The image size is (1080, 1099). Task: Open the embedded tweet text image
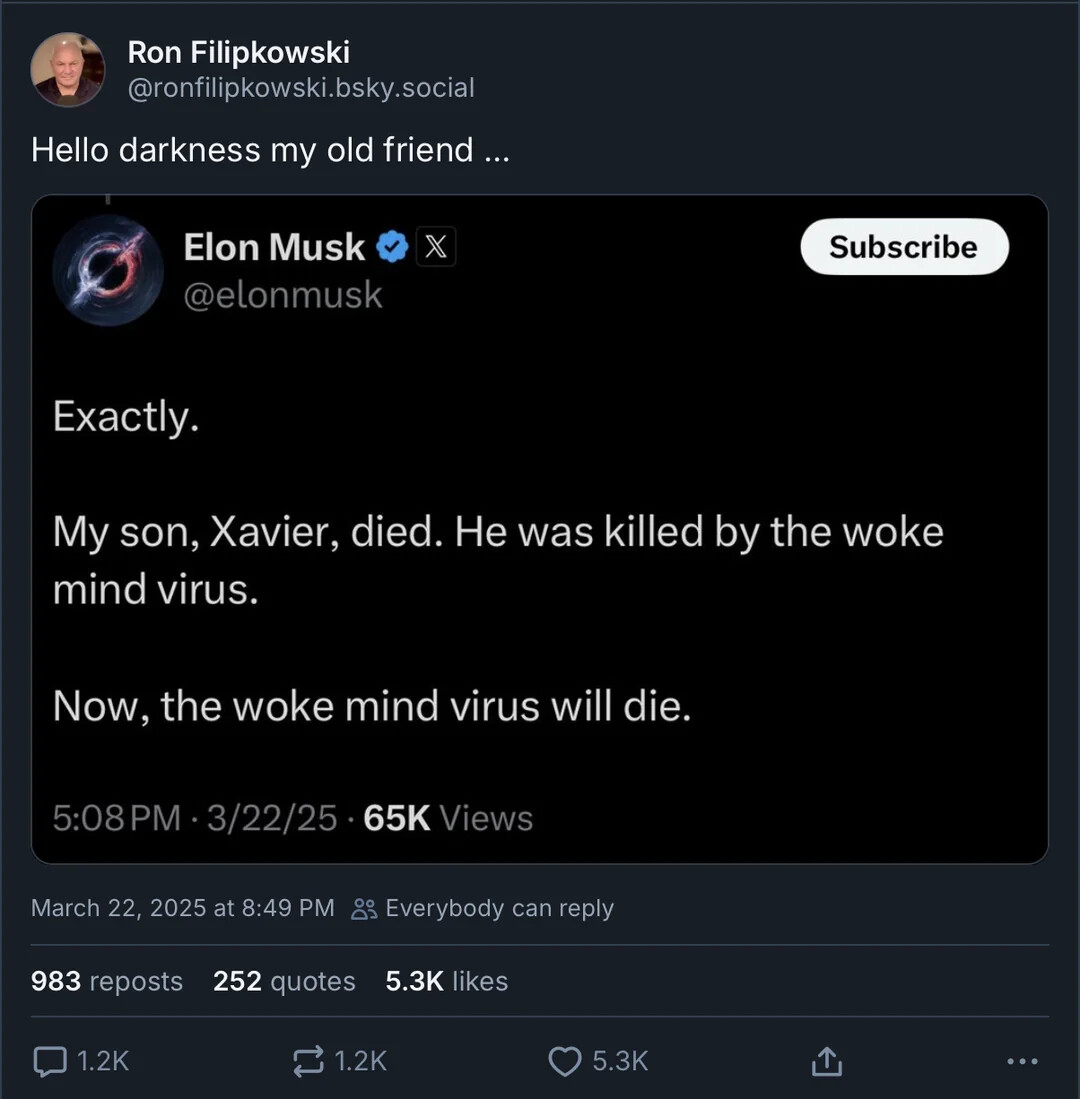tap(540, 530)
